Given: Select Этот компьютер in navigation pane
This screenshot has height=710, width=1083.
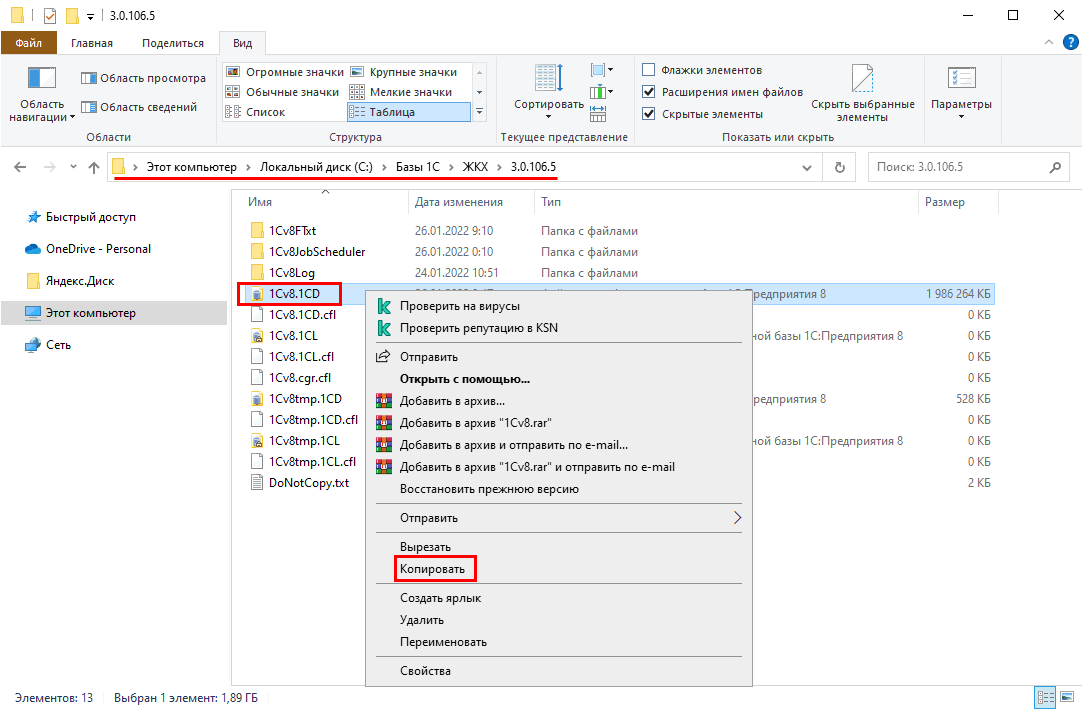Looking at the screenshot, I should pos(114,313).
